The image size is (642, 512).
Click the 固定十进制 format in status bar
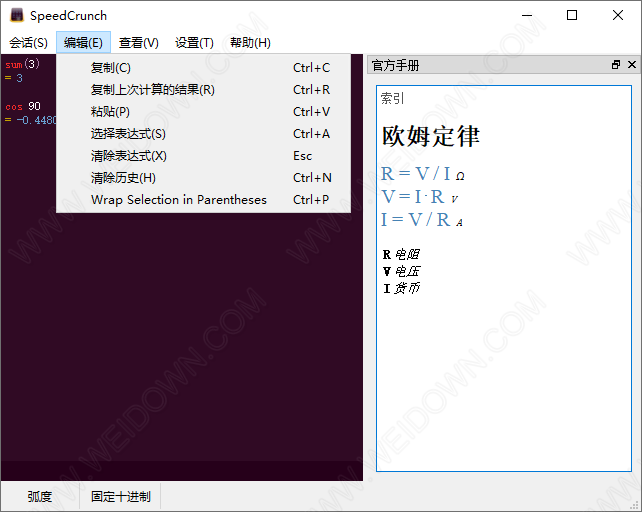click(120, 496)
